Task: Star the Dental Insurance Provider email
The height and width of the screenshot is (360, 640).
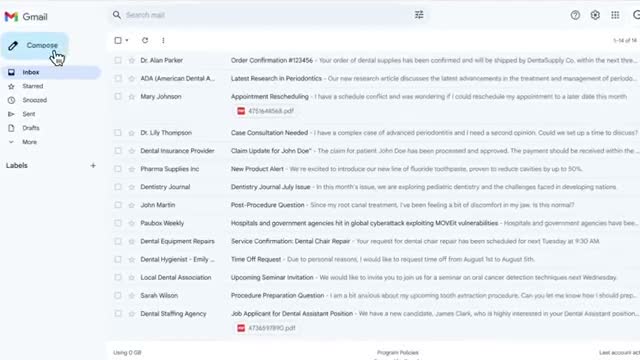Action: 131,151
